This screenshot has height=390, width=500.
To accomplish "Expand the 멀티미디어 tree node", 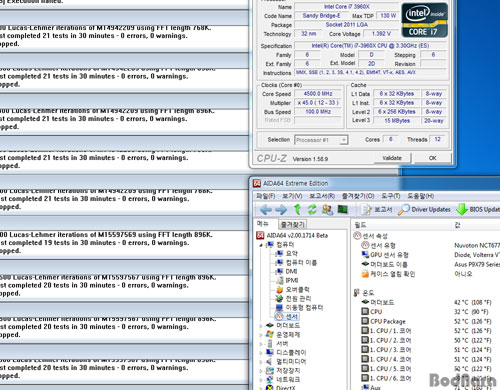I will click(261, 362).
